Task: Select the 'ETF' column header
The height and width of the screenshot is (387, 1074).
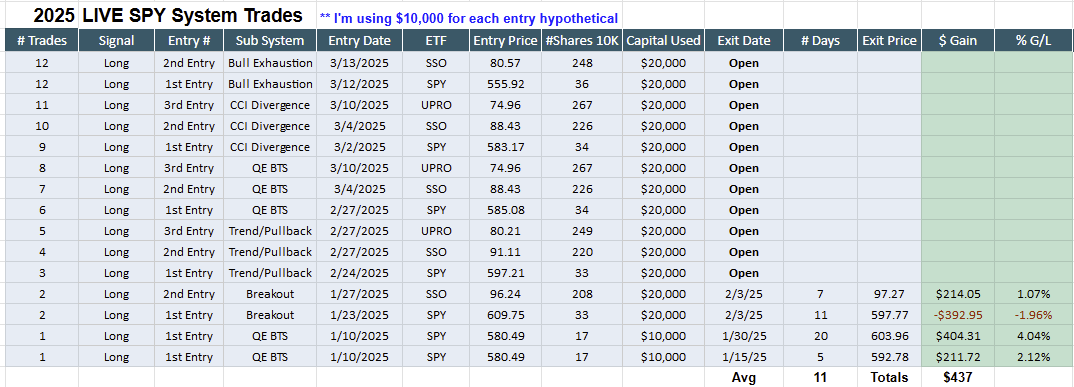Action: click(436, 40)
